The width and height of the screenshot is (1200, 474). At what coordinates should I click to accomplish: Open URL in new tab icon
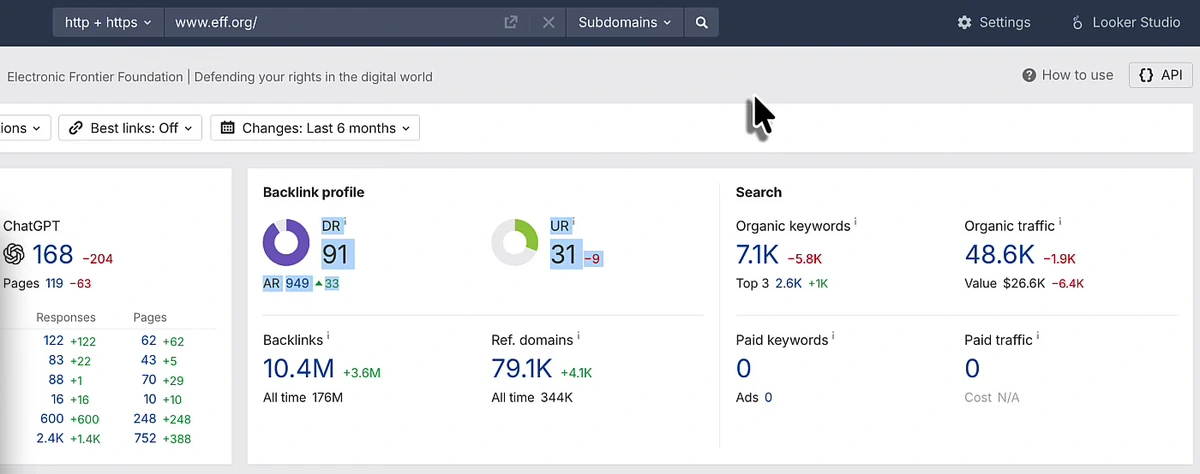(x=511, y=22)
